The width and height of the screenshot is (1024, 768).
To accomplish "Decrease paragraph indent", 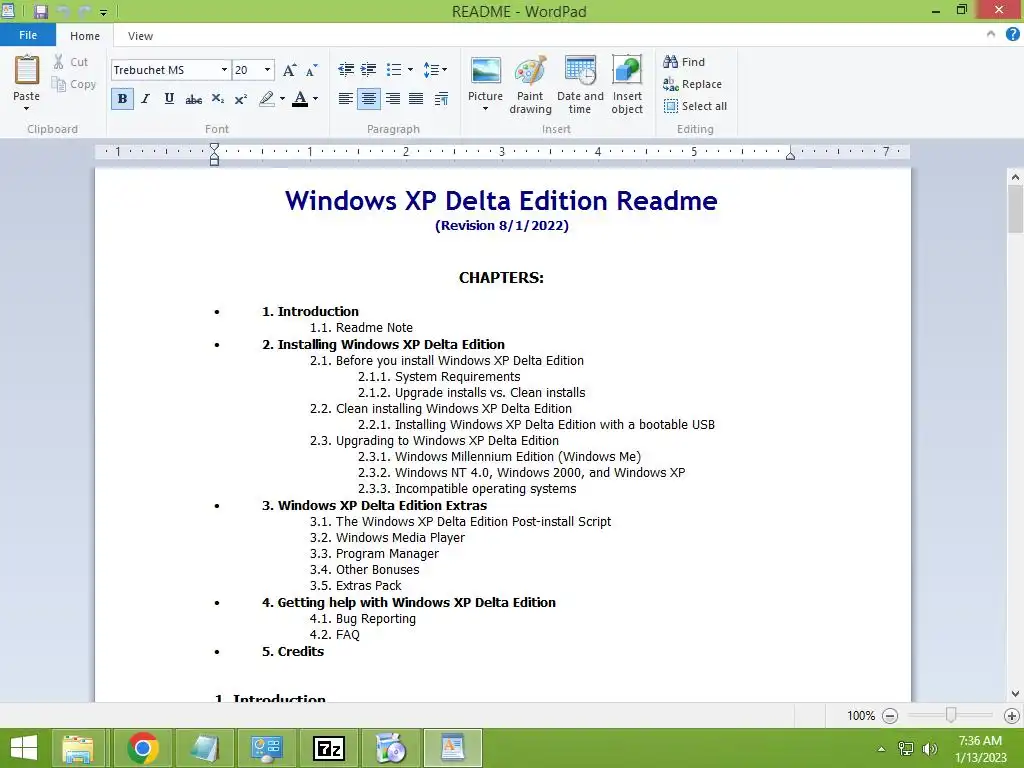I will tap(346, 69).
